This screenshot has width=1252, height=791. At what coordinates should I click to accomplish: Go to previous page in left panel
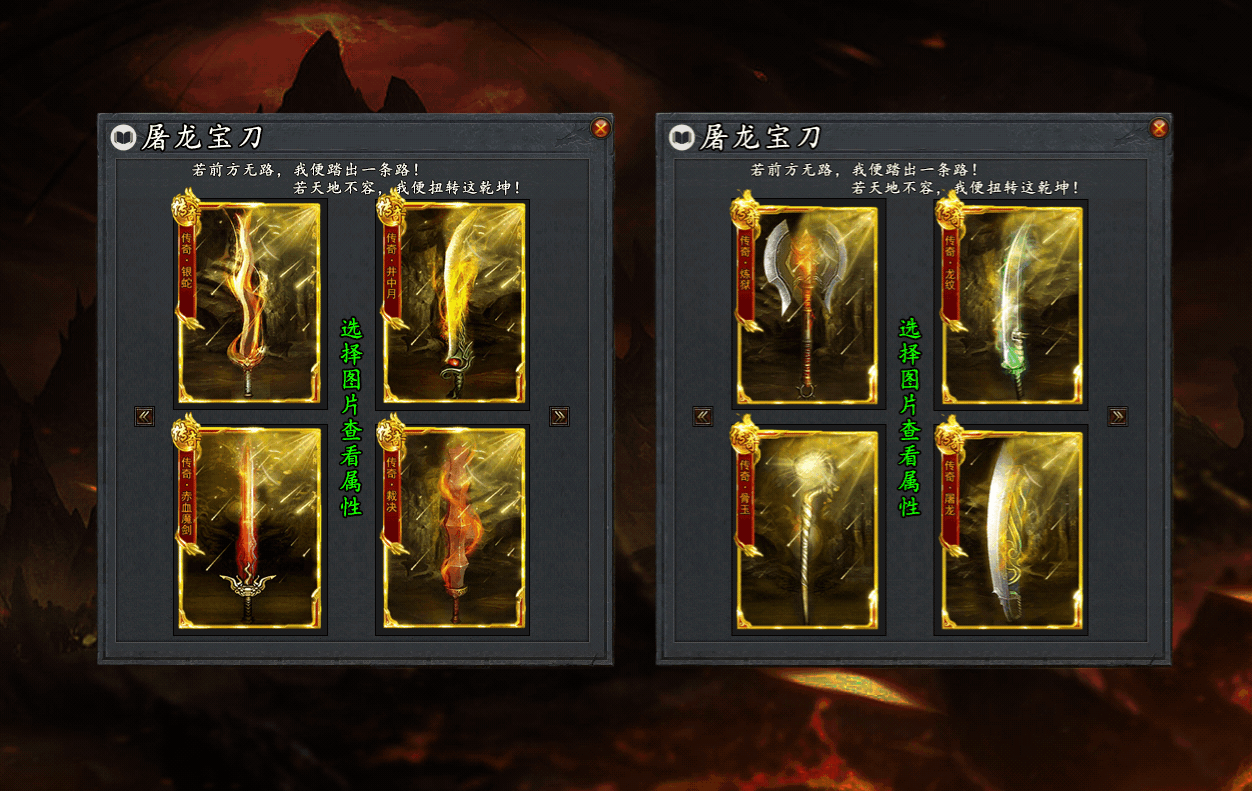pyautogui.click(x=145, y=416)
